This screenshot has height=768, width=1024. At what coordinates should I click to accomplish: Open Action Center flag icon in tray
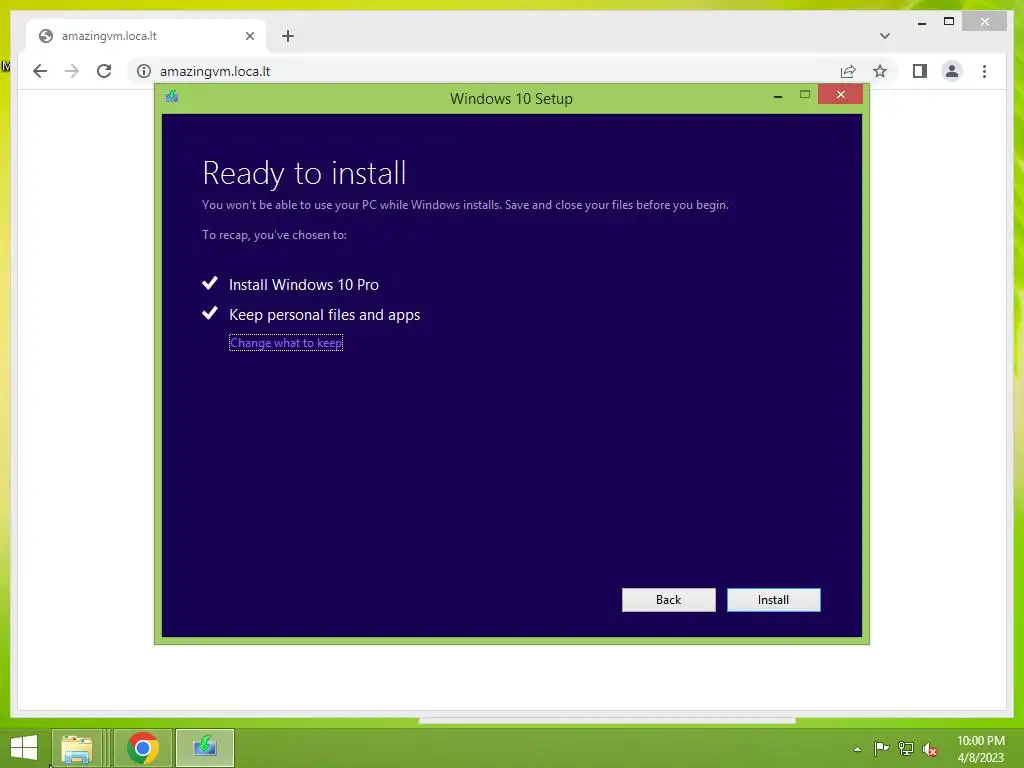pos(881,748)
